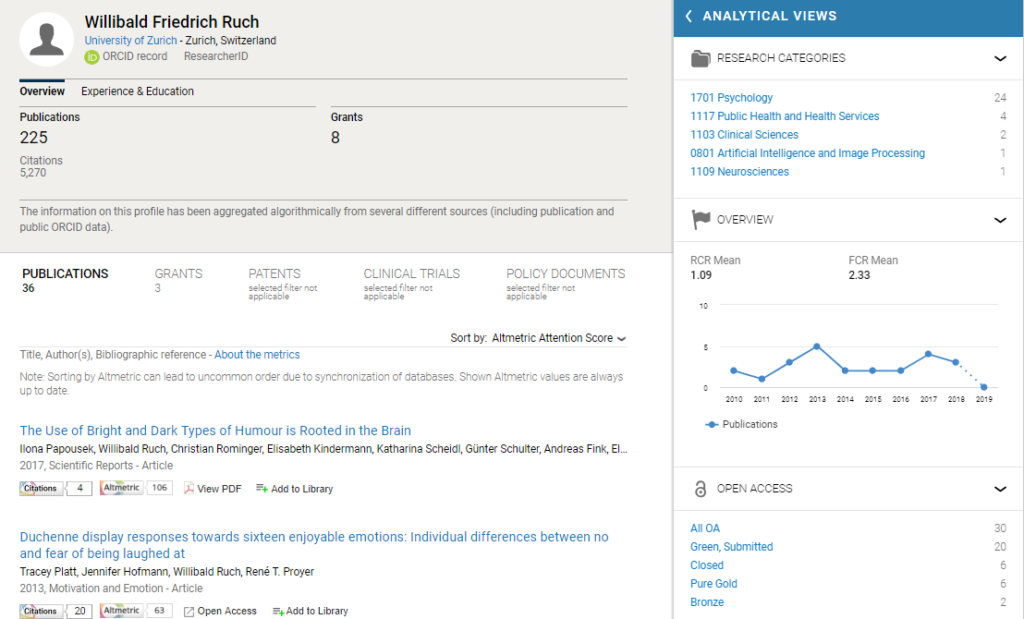Filter by 1701 Psychology category
Viewport: 1024px width, 619px height.
(x=731, y=98)
